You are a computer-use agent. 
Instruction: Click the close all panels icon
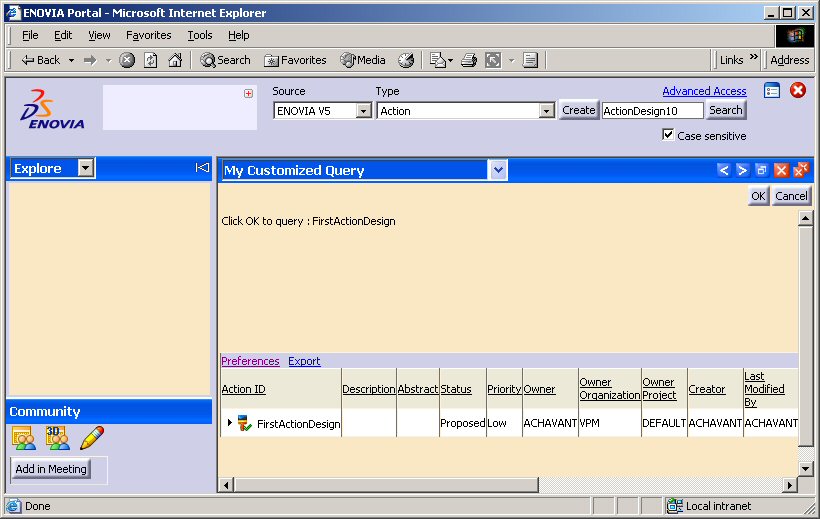click(x=801, y=170)
